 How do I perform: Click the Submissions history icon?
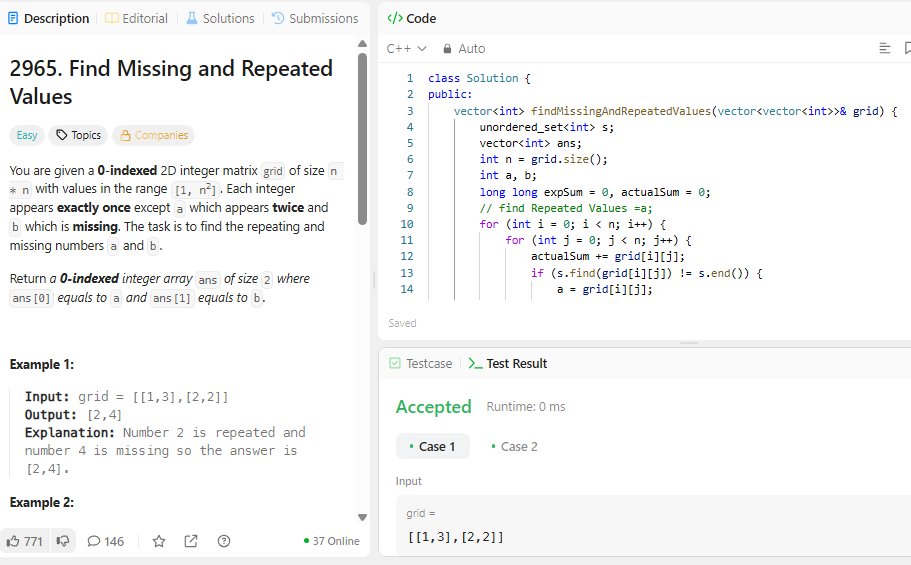(x=278, y=19)
